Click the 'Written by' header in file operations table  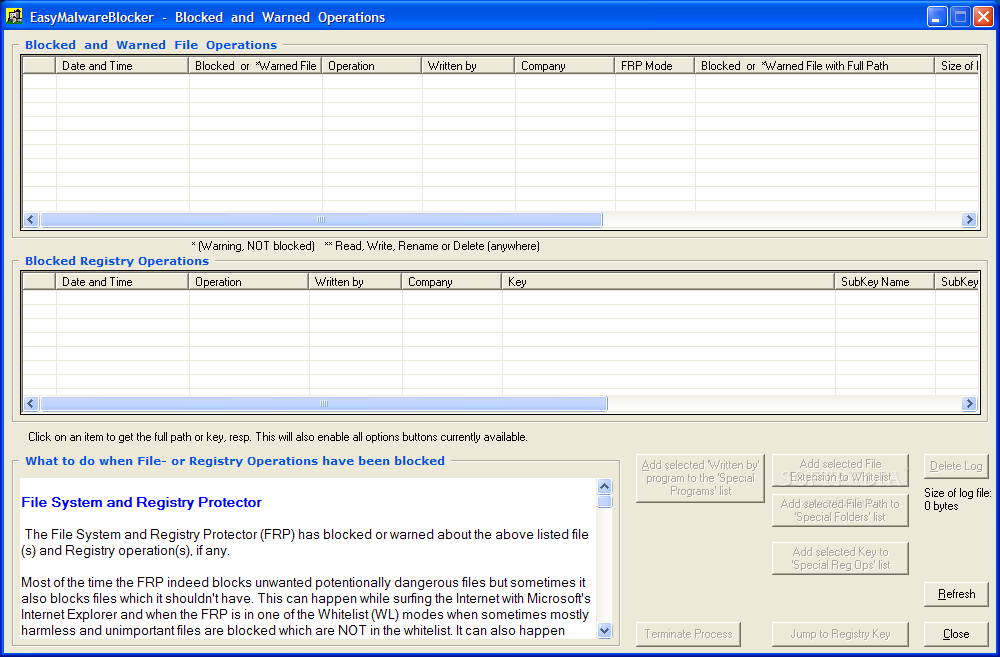468,65
